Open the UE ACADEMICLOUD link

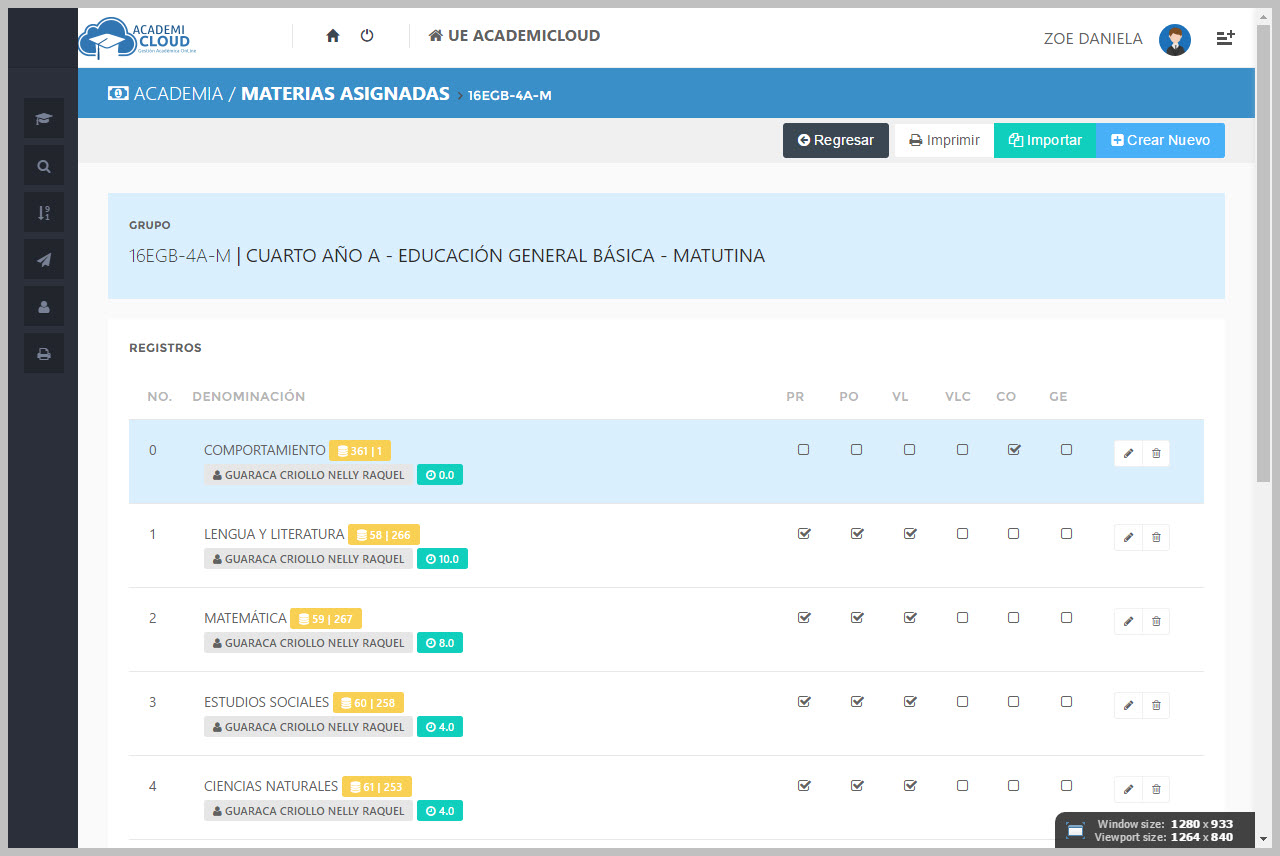514,36
